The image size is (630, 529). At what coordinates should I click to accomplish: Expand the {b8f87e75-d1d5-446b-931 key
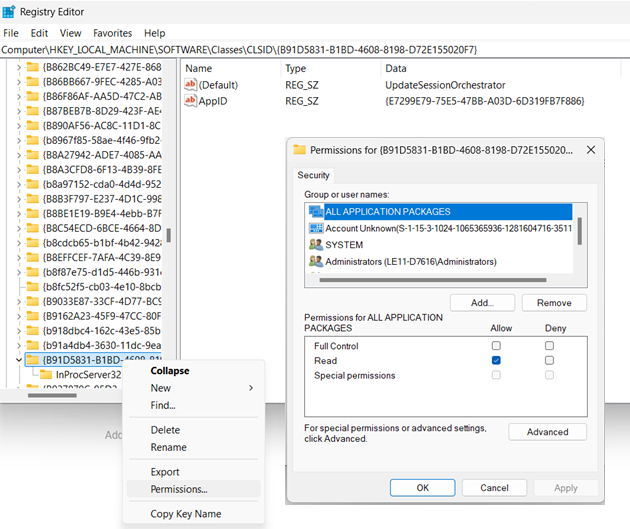18,272
